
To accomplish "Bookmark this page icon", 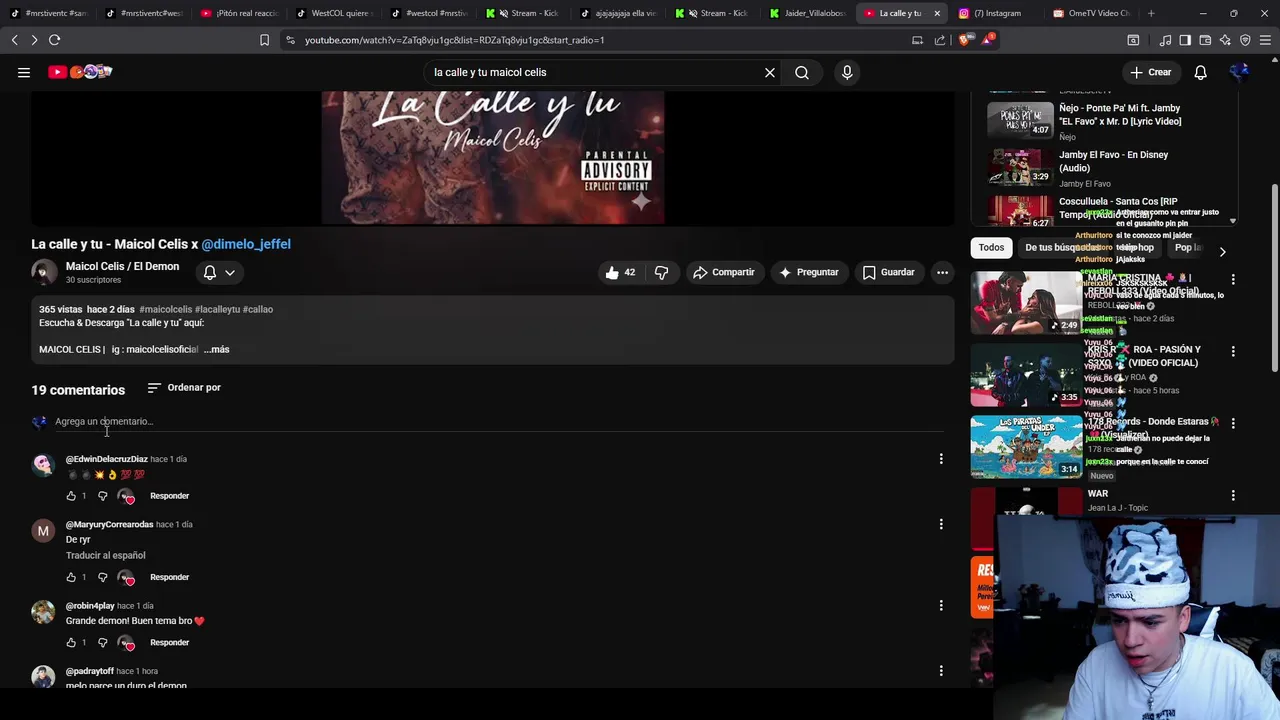I will click(x=264, y=40).
